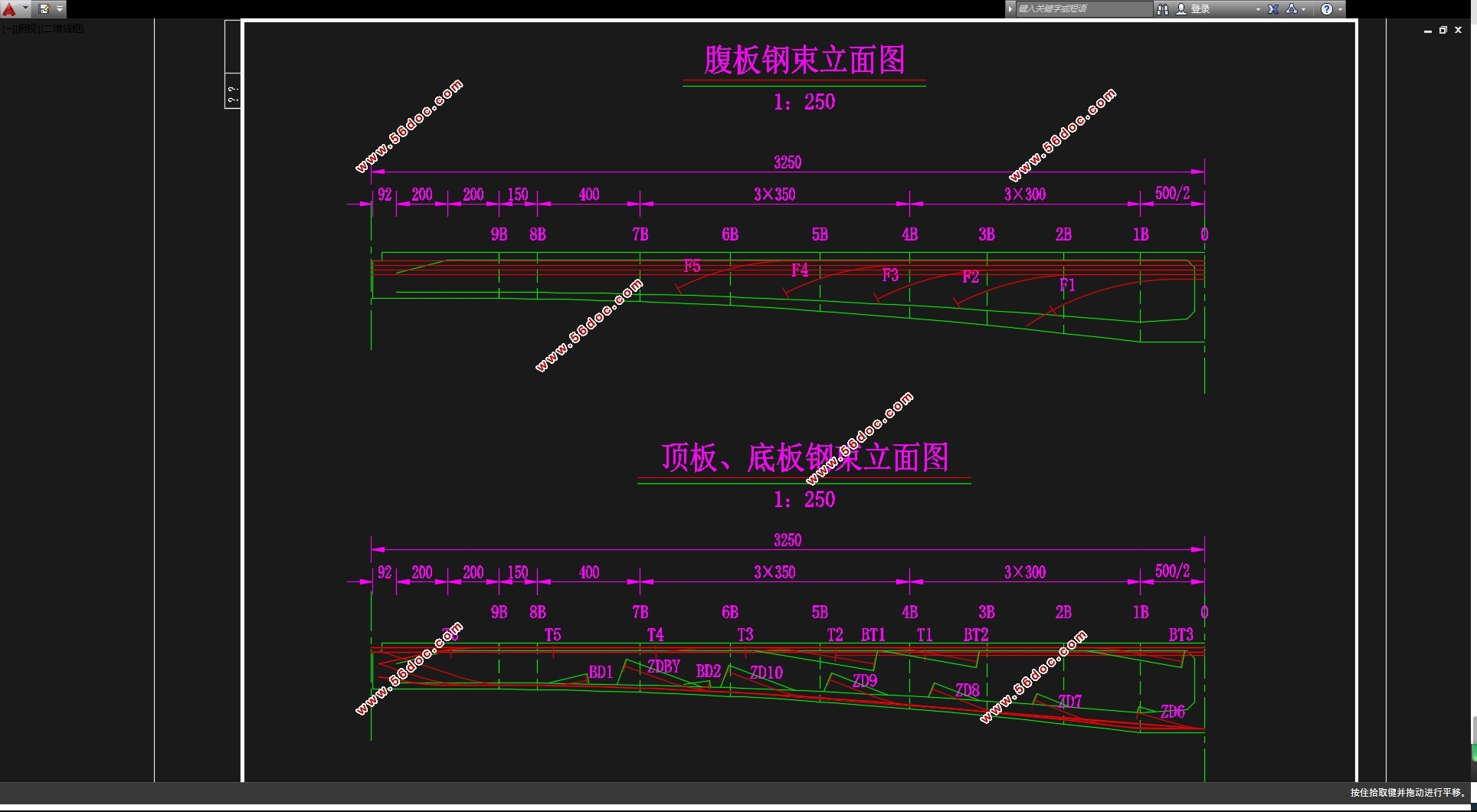Screen dimensions: 1477x812
Task: Click the [-] viewport control
Action: point(8,29)
